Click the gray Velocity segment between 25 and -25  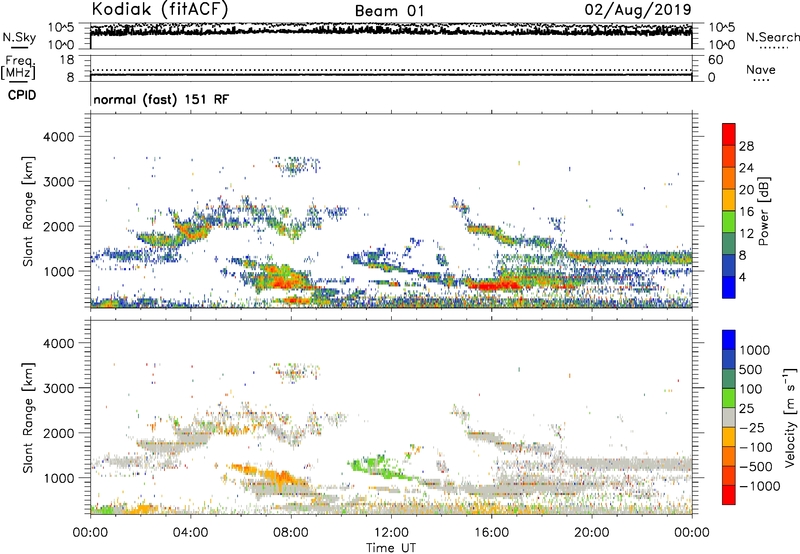(x=729, y=417)
